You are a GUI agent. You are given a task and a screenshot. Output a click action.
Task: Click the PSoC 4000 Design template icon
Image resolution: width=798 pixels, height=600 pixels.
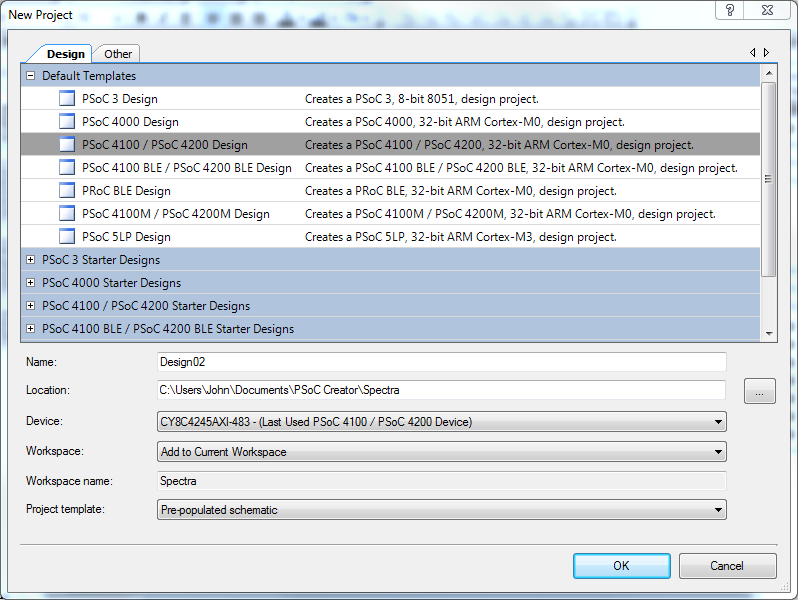coord(67,121)
